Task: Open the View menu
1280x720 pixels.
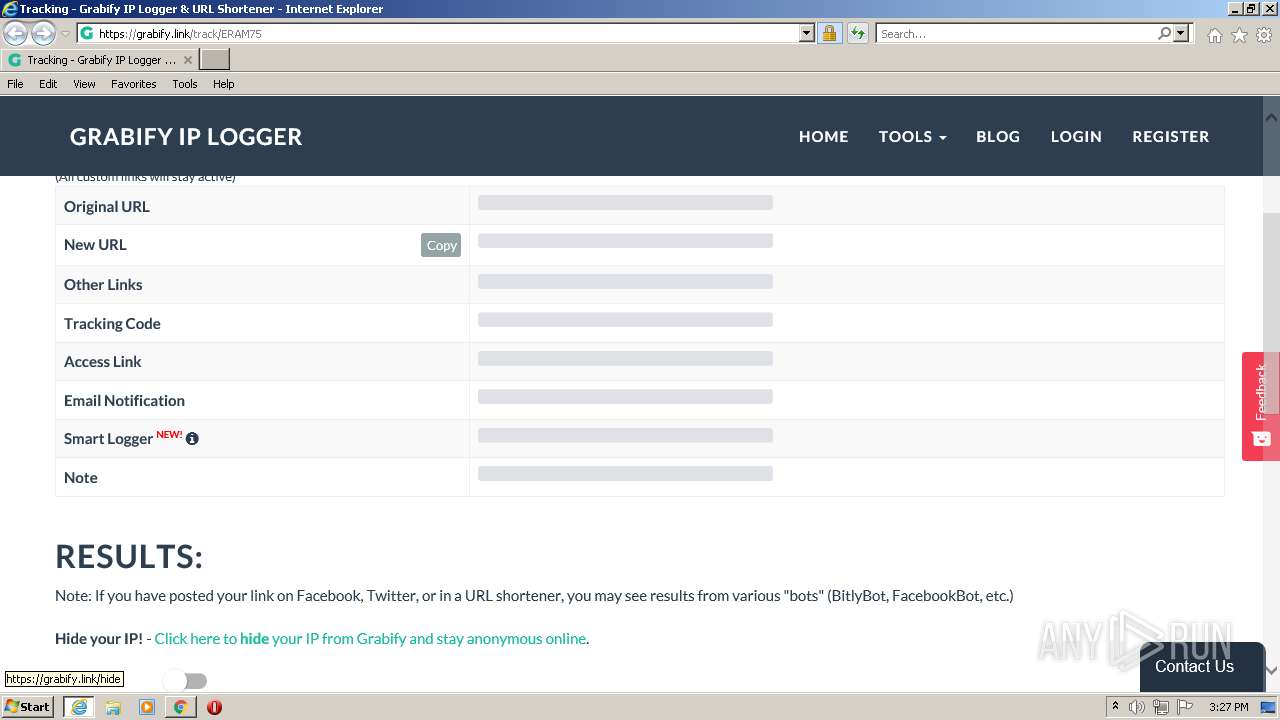Action: coord(84,84)
